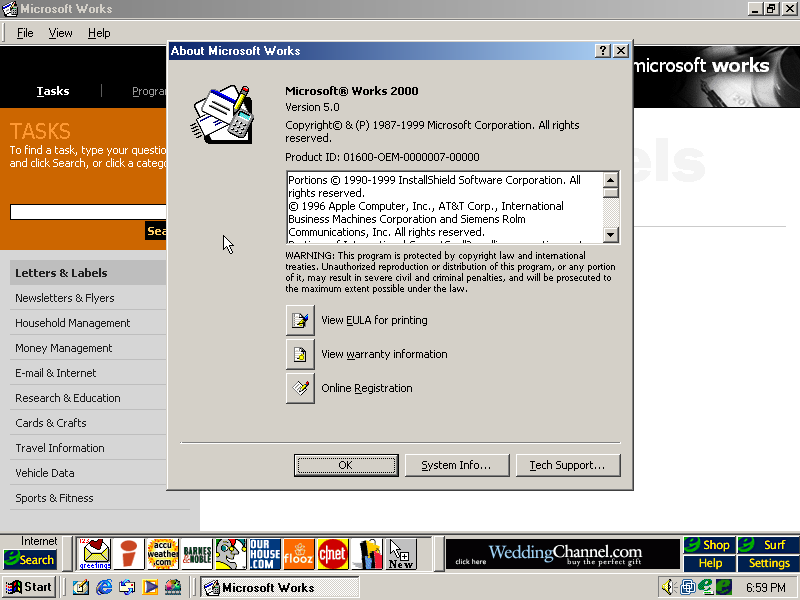Click the volume speaker tray icon
The height and width of the screenshot is (600, 800).
pyautogui.click(x=669, y=587)
